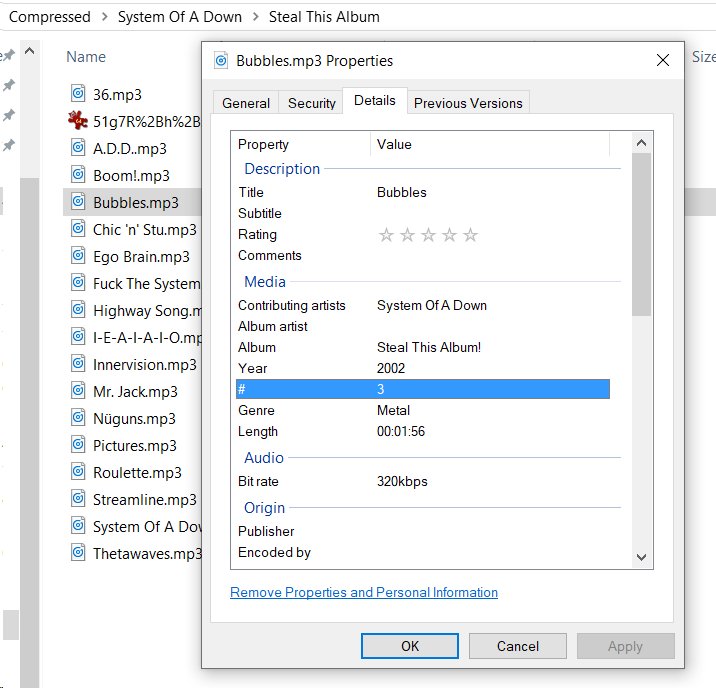Select Ego Brain.mp3 file name in Explorer

(141, 256)
